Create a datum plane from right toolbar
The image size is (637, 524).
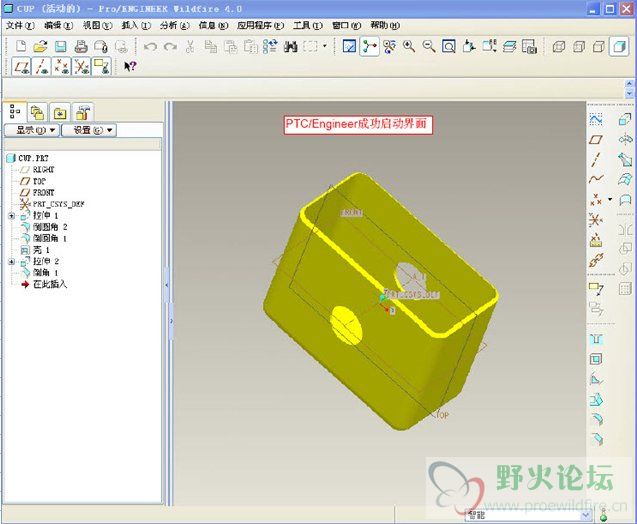click(x=596, y=139)
